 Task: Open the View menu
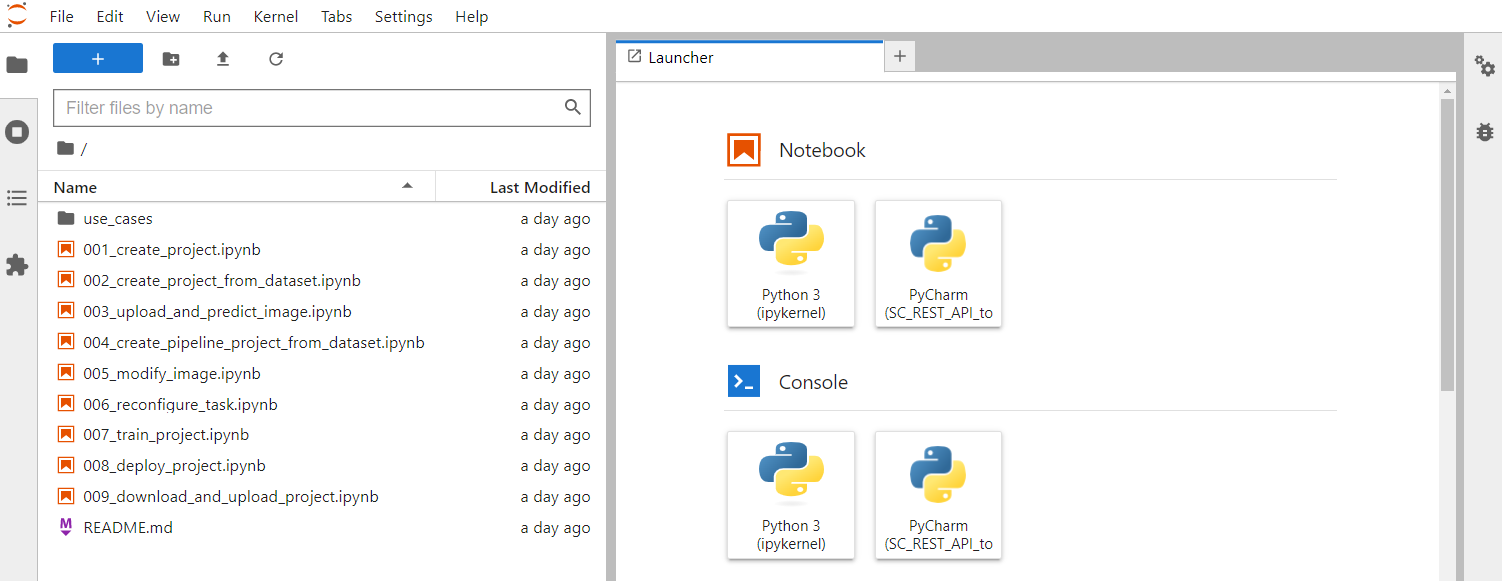tap(163, 17)
